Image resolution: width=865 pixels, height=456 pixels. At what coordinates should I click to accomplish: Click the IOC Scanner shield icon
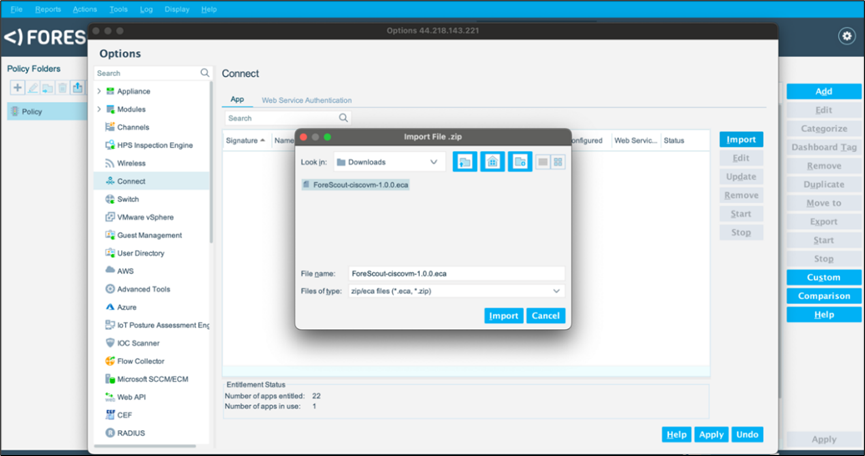click(x=110, y=343)
